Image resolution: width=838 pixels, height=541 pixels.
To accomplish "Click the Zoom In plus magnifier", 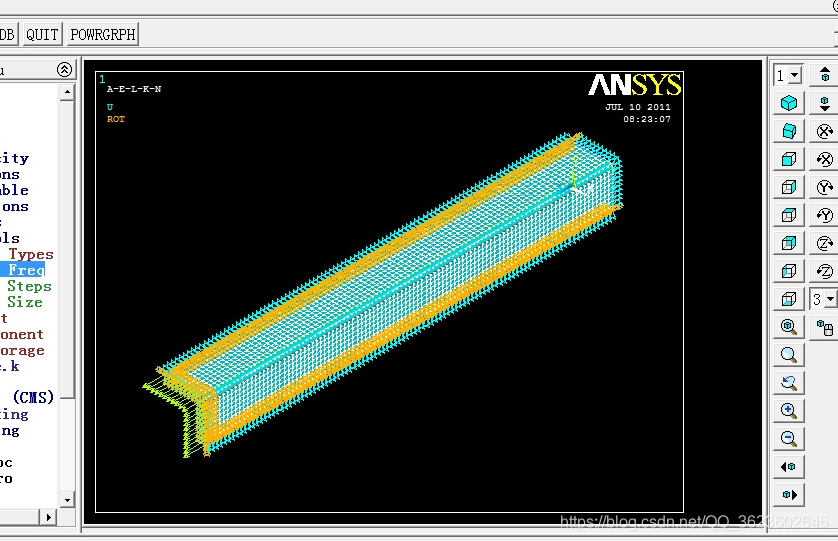I will coord(789,411).
